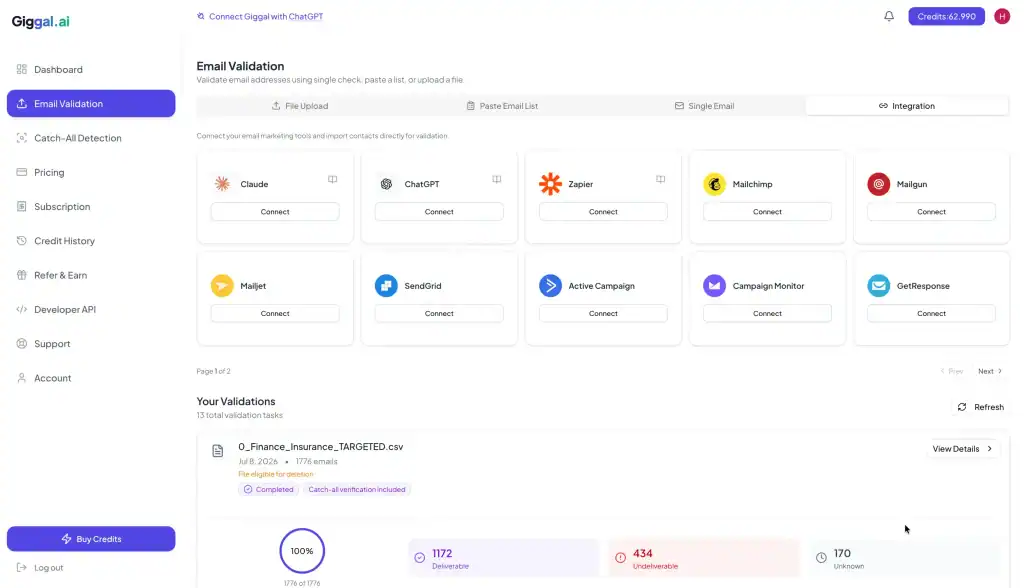
Task: Connect the Mailjet integration
Action: (275, 314)
